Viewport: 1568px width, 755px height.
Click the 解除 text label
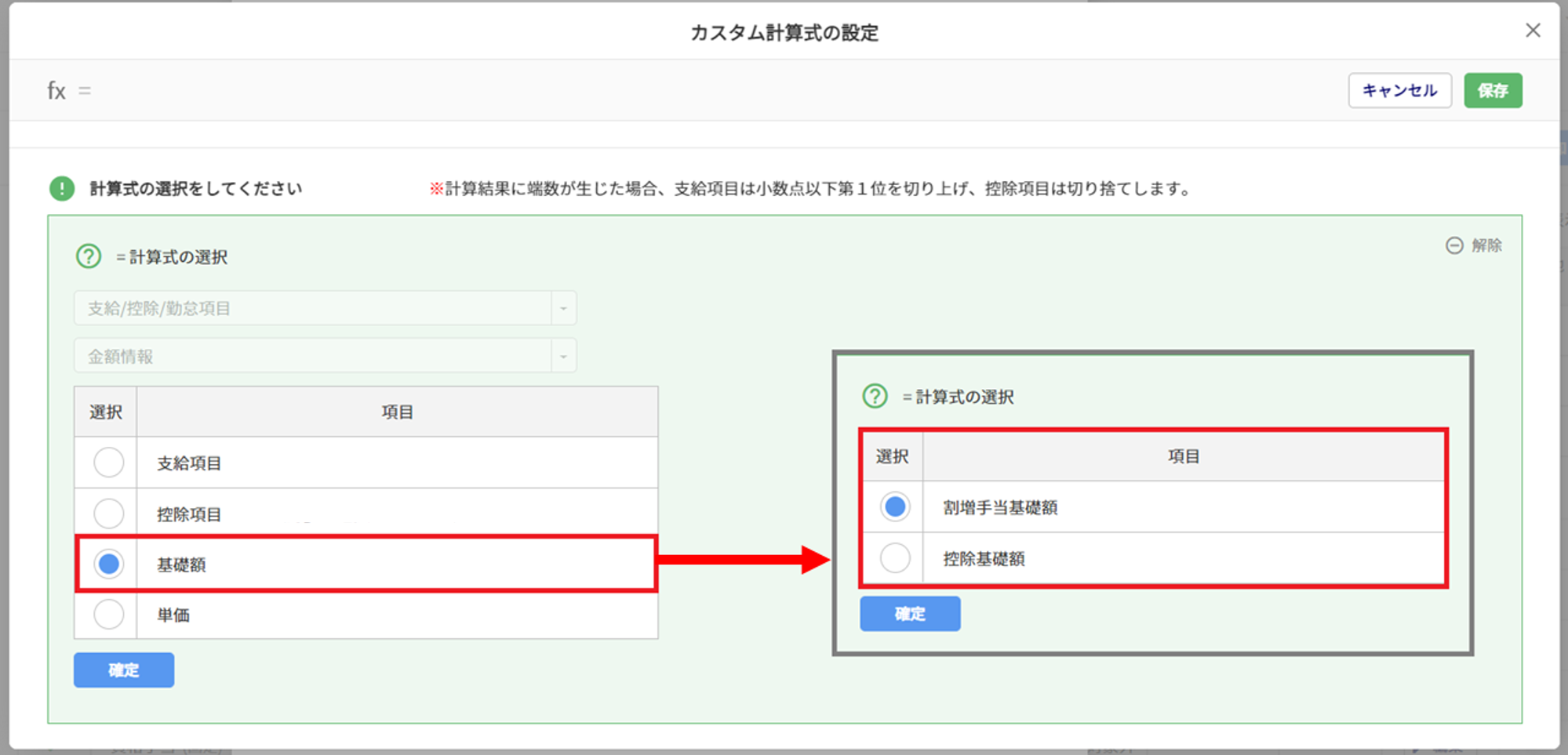1486,245
